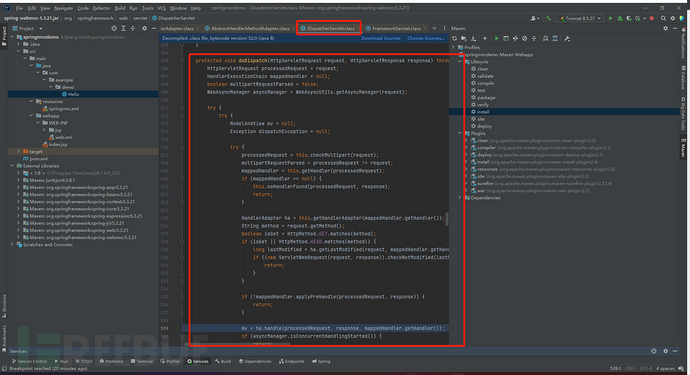Switch to FrameworkServlet.class tab
This screenshot has width=690, height=375.
click(396, 28)
